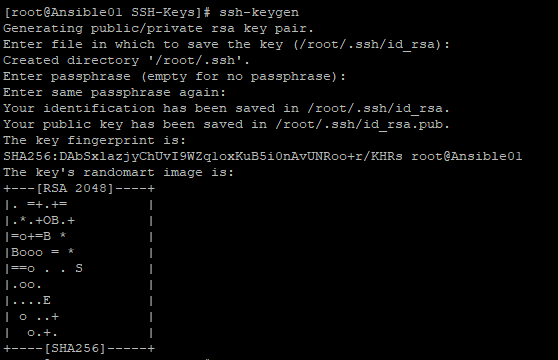
Task: Click the 'The key fingerprint is' line
Action: pyautogui.click(x=95, y=141)
